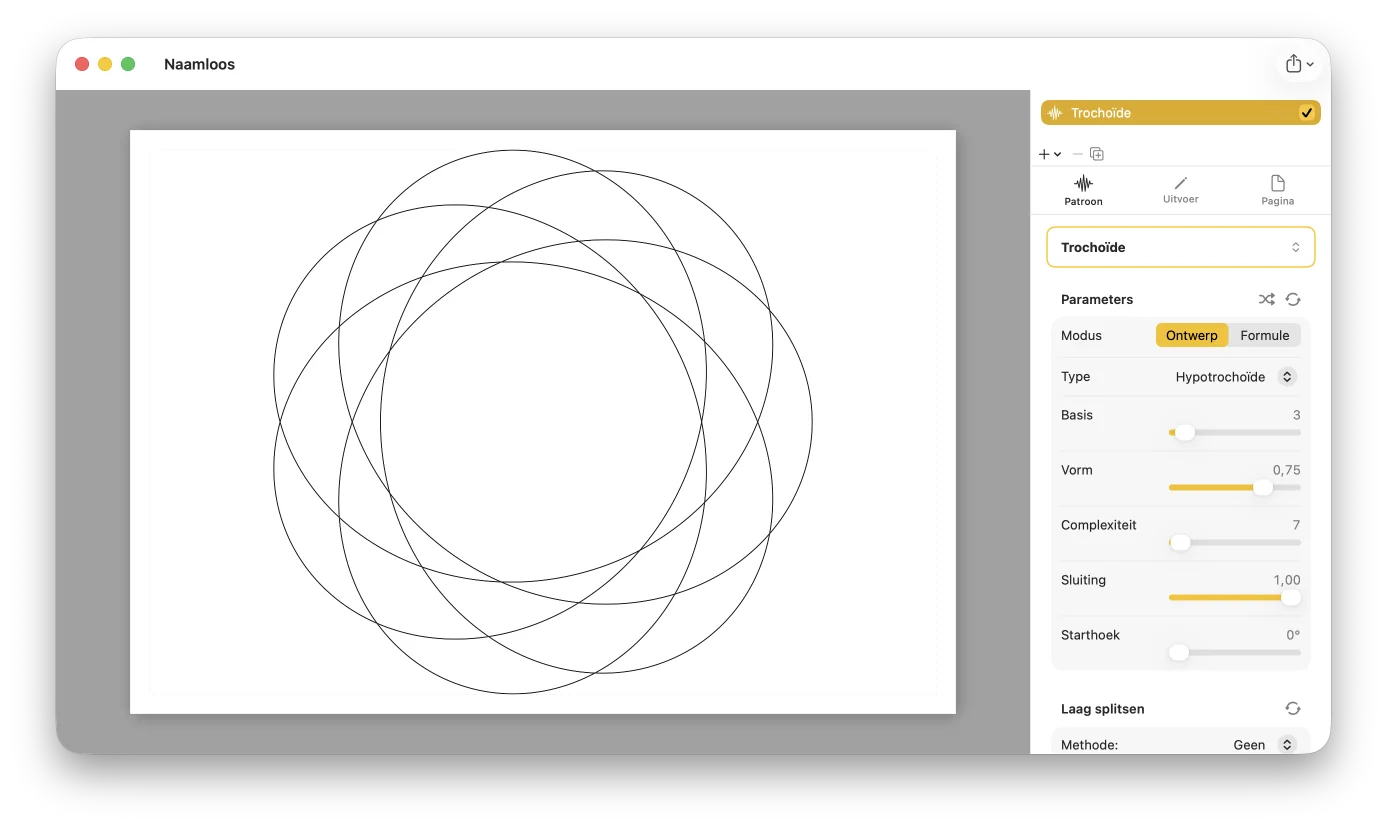The height and width of the screenshot is (828, 1387).
Task: Add a new layer with the plus button
Action: point(1049,154)
